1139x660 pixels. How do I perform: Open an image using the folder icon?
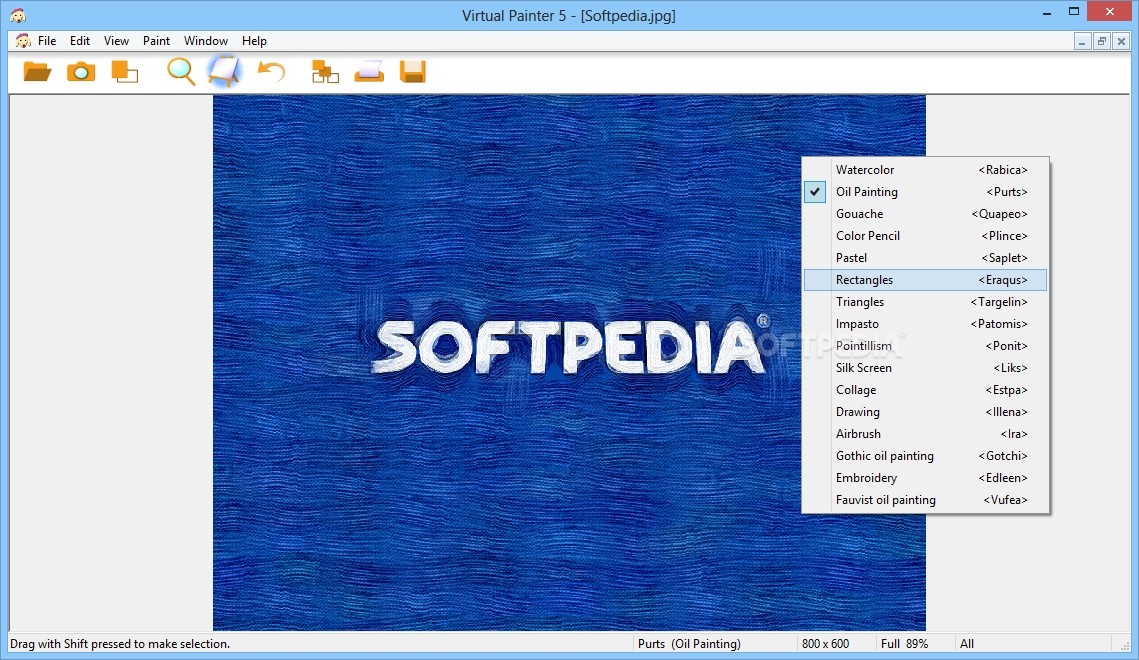[37, 71]
